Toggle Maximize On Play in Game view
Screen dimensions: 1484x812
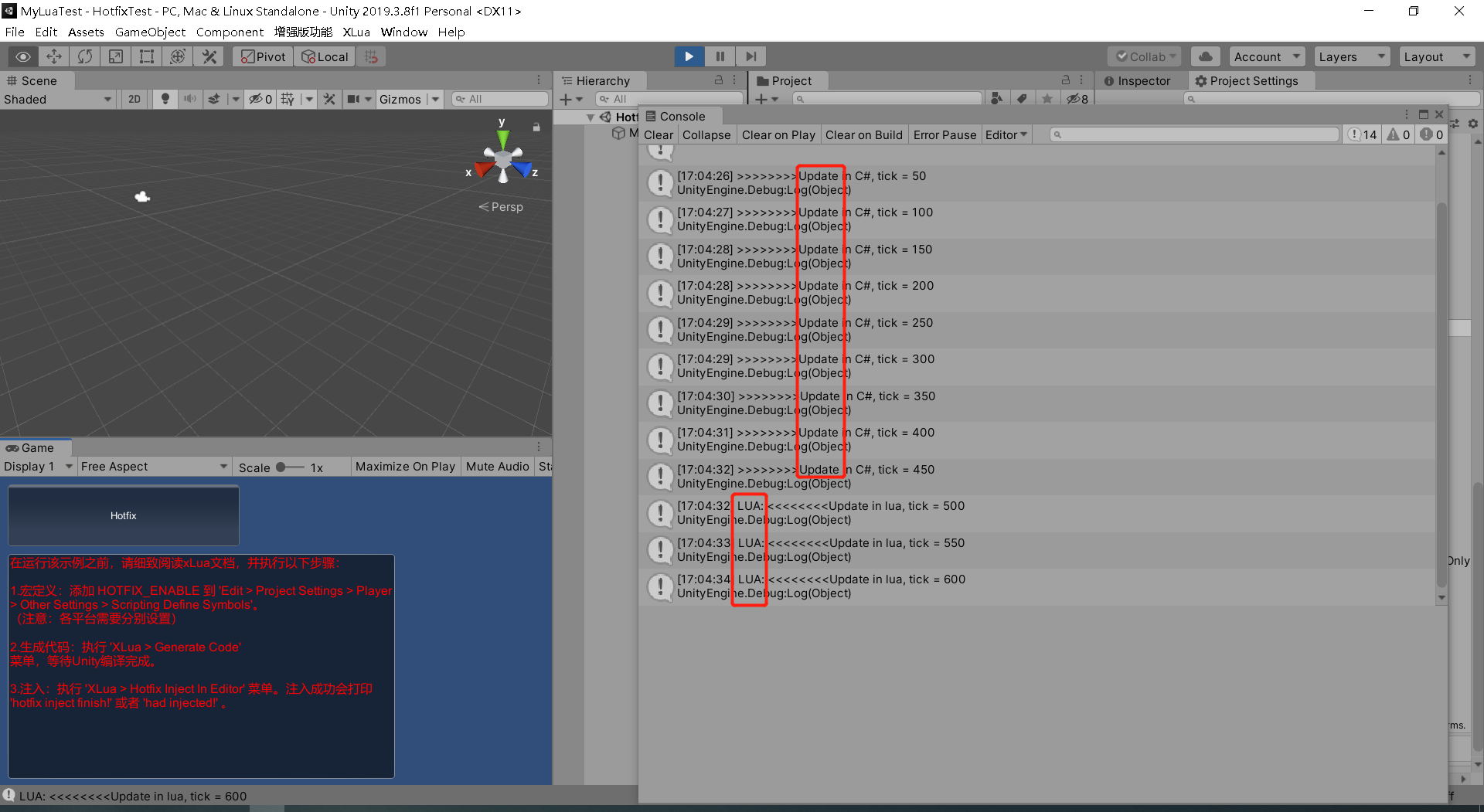coord(405,467)
